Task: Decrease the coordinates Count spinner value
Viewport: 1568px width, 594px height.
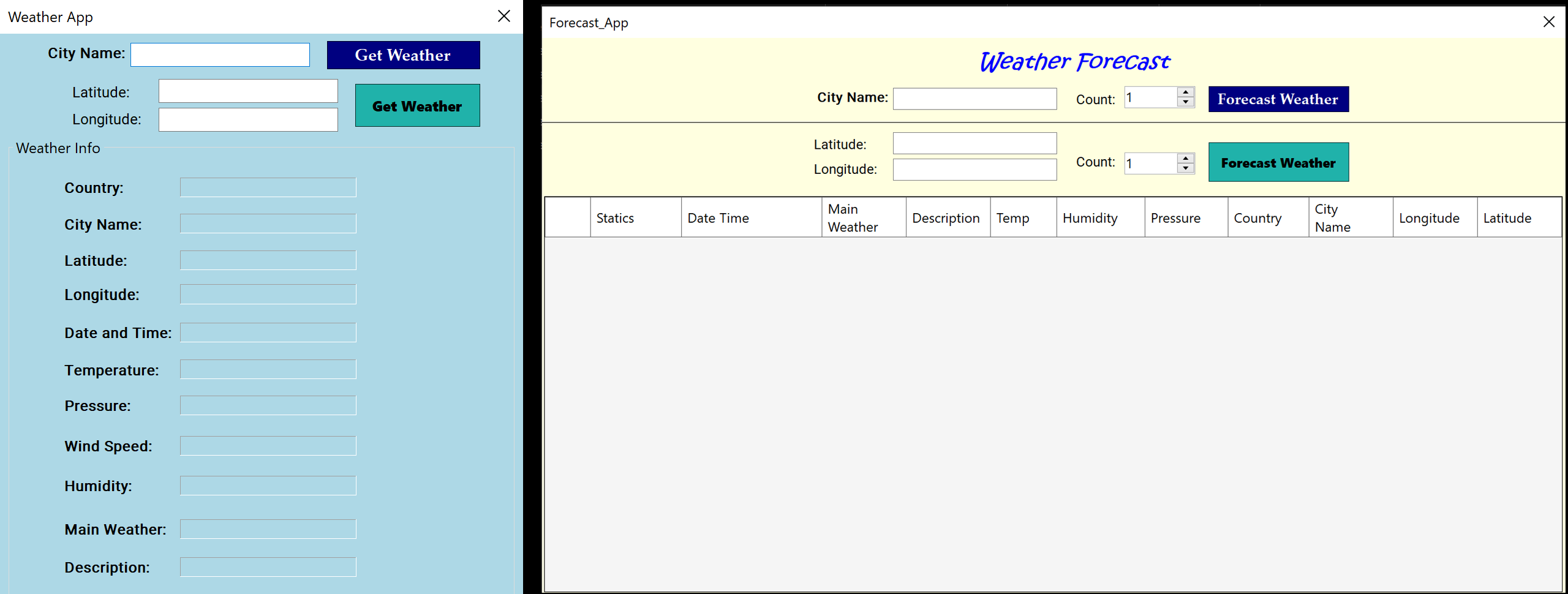Action: coord(1186,168)
